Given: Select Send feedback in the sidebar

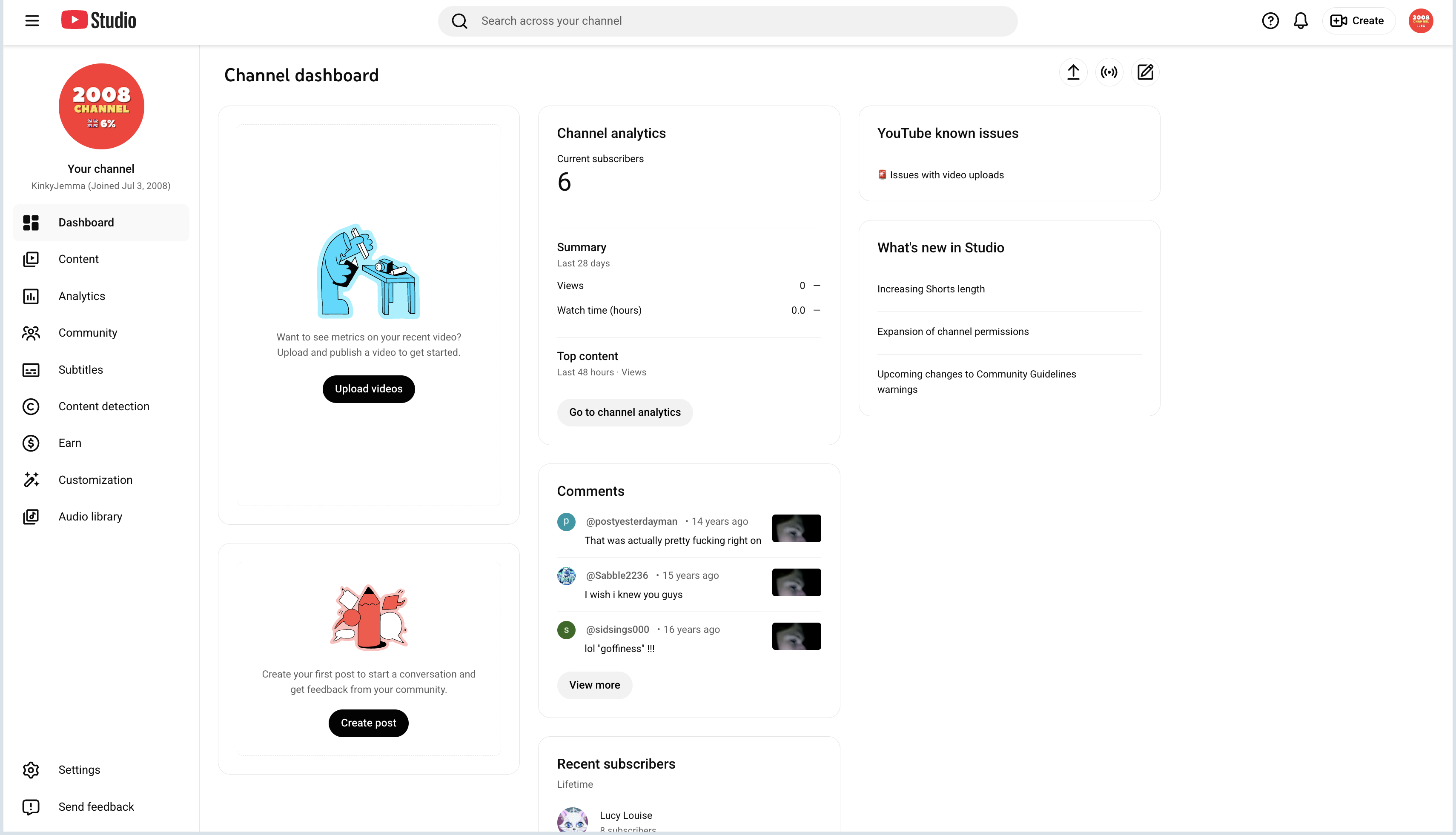Looking at the screenshot, I should pos(101,807).
